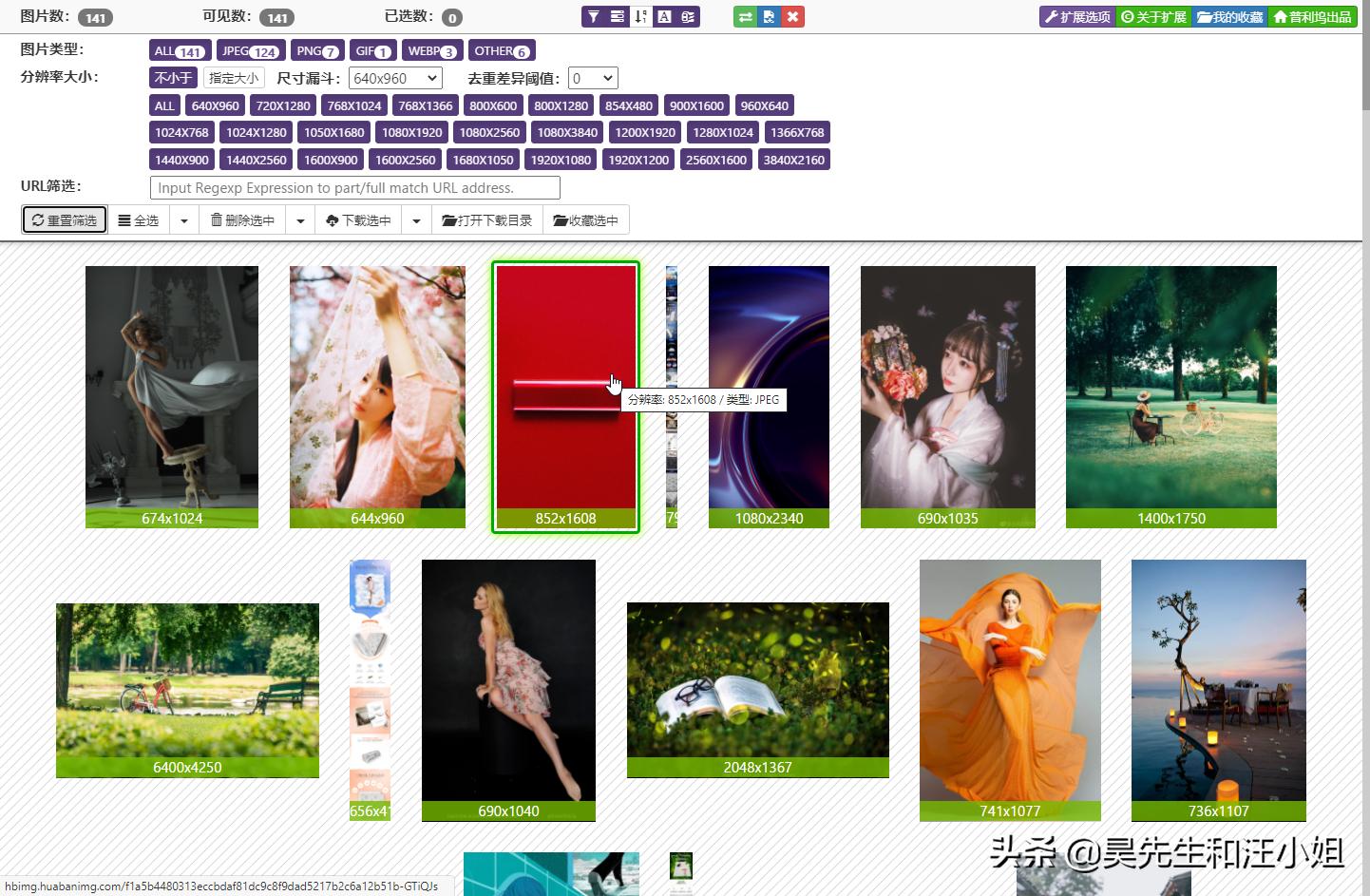Open 普利坞出品 home link
The image size is (1370, 896).
[x=1312, y=17]
